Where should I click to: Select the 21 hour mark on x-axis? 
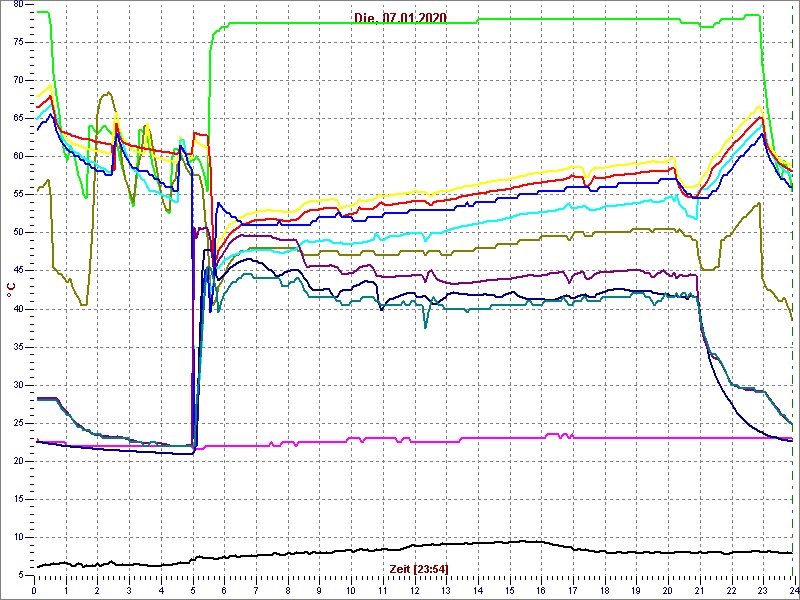[x=699, y=590]
